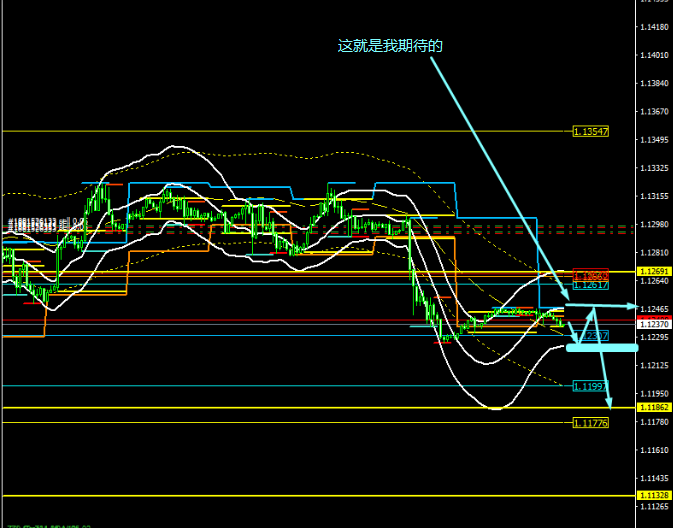Select the 1.12617 teal level label

point(590,285)
